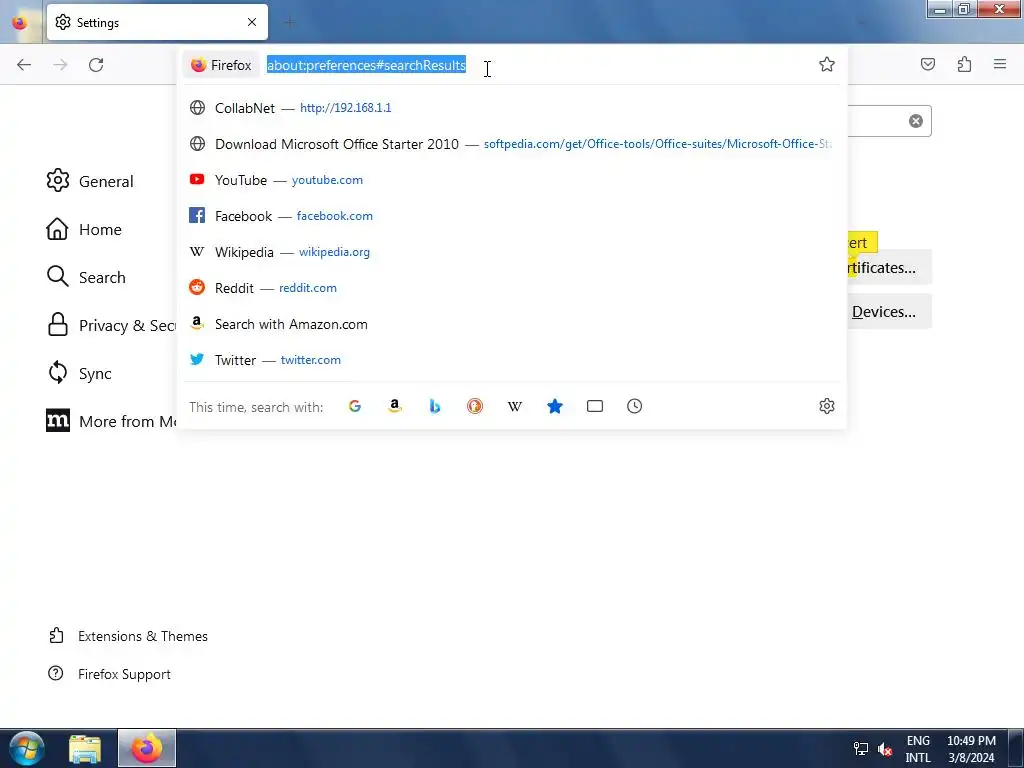This screenshot has width=1024, height=768.
Task: Click the View Certificates button
Action: click(x=889, y=267)
